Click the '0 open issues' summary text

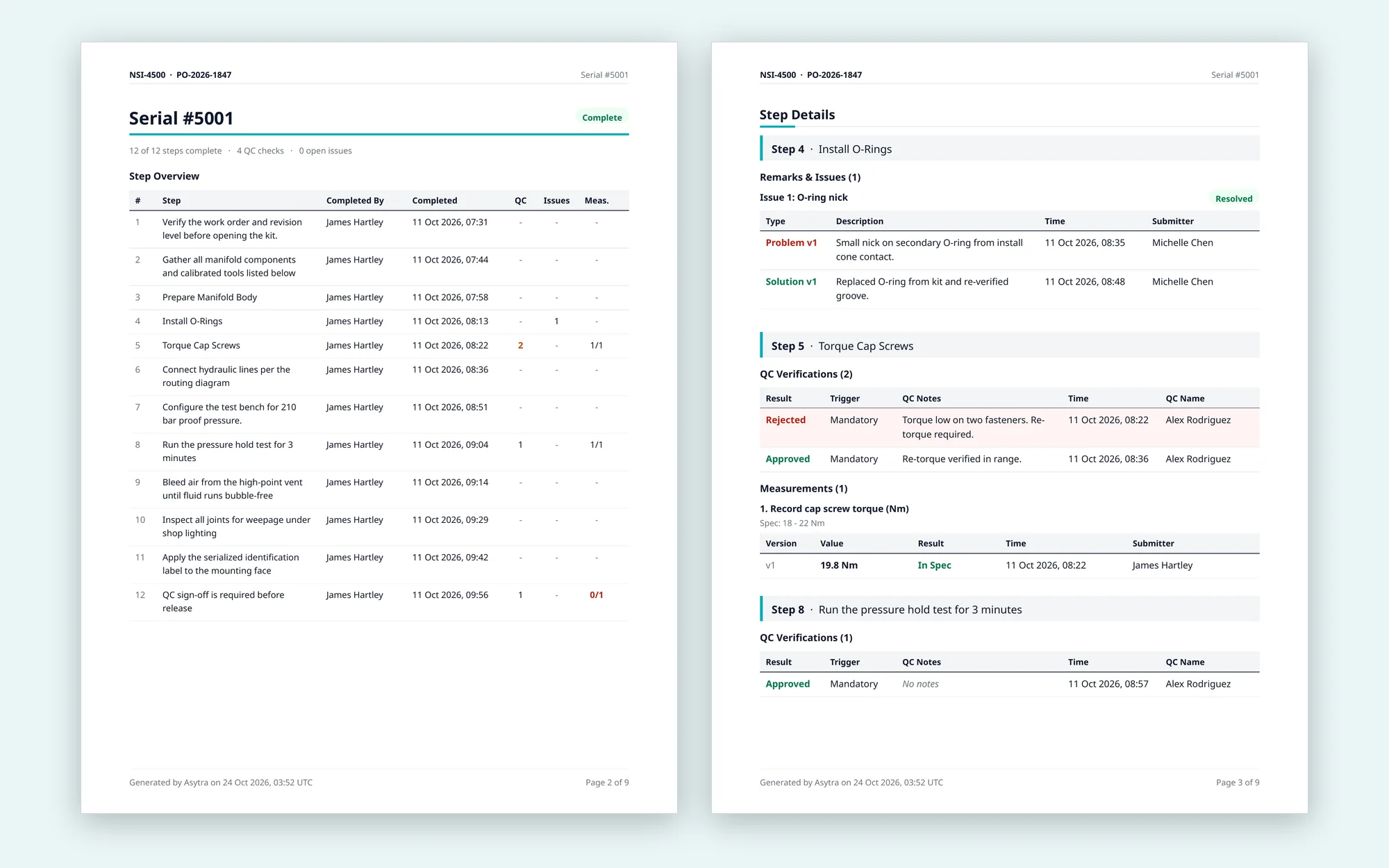[325, 151]
